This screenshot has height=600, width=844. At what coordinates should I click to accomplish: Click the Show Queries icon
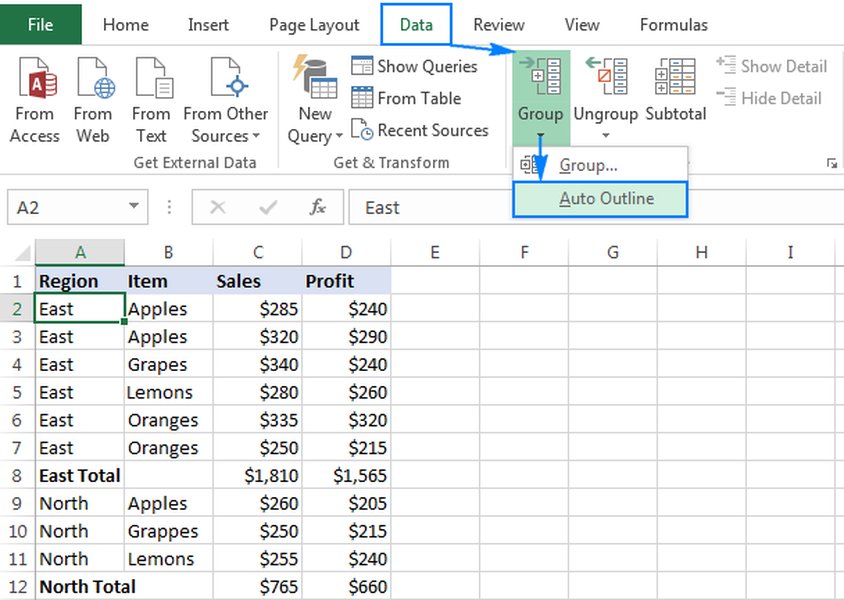pyautogui.click(x=362, y=66)
